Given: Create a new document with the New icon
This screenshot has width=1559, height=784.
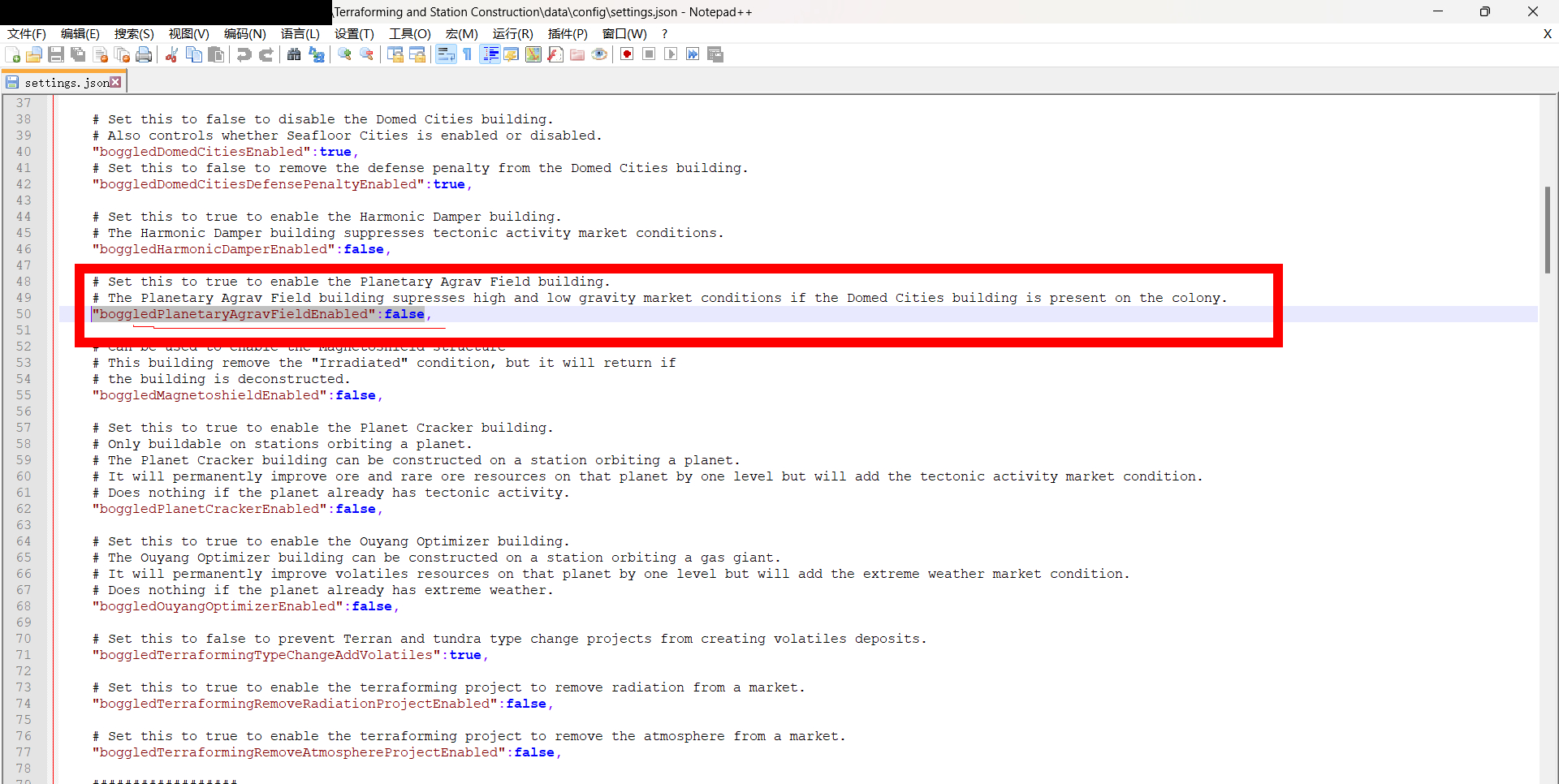Looking at the screenshot, I should point(13,54).
